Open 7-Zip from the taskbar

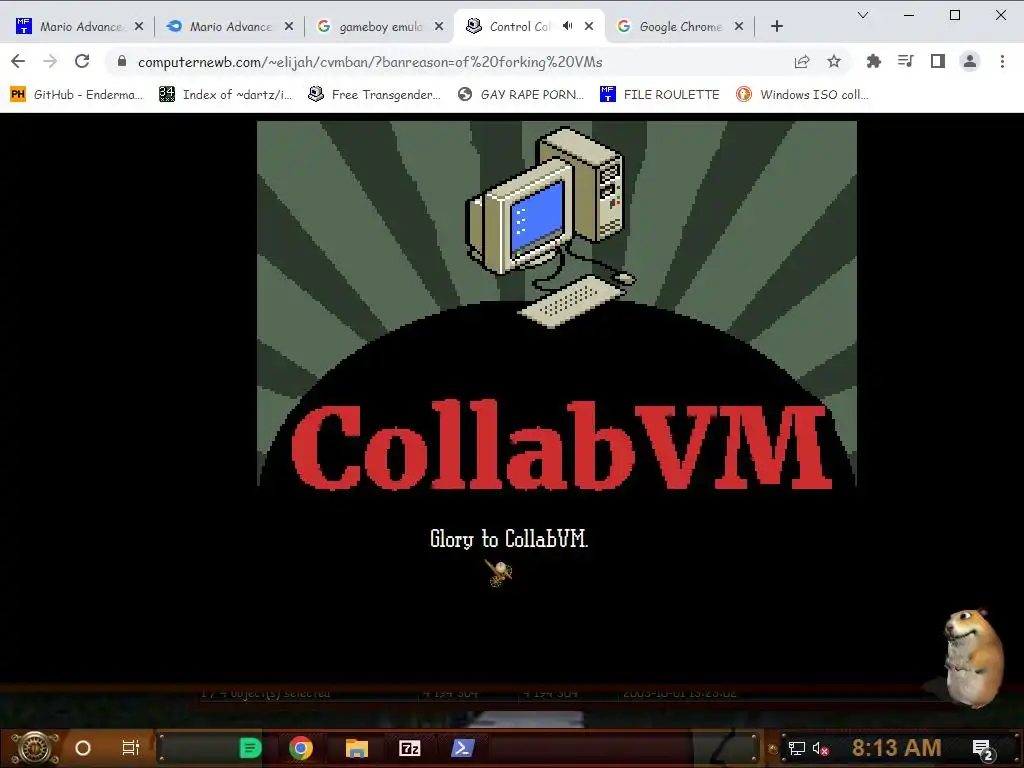pyautogui.click(x=409, y=748)
